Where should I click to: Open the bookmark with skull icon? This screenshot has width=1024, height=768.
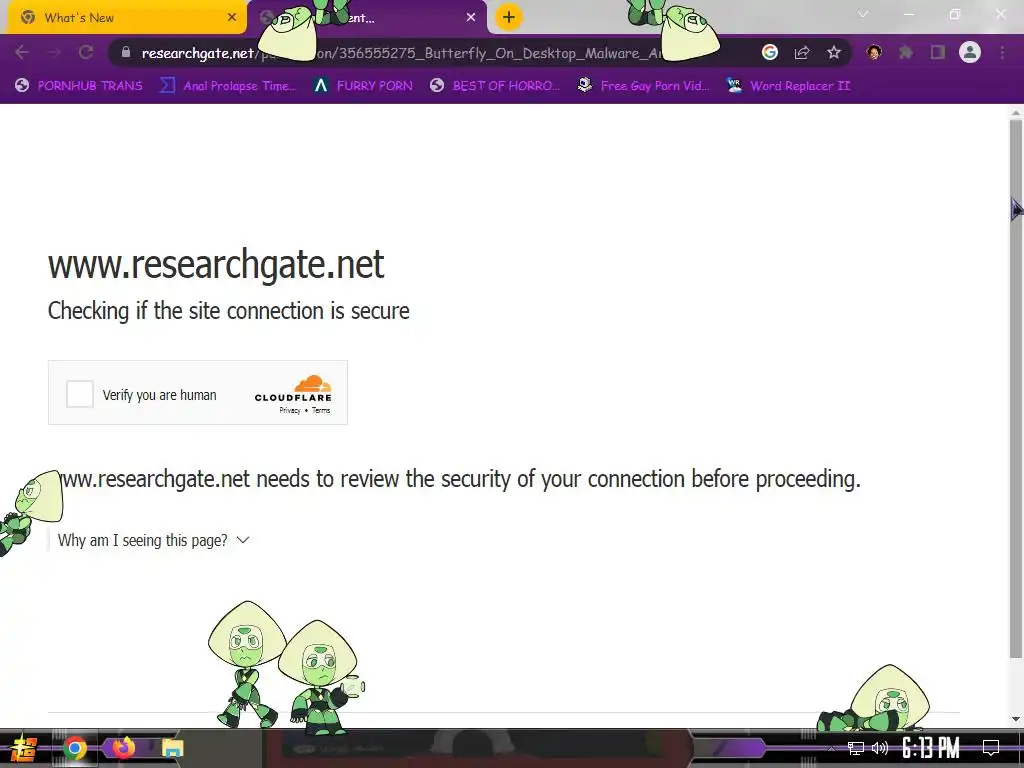click(x=643, y=86)
